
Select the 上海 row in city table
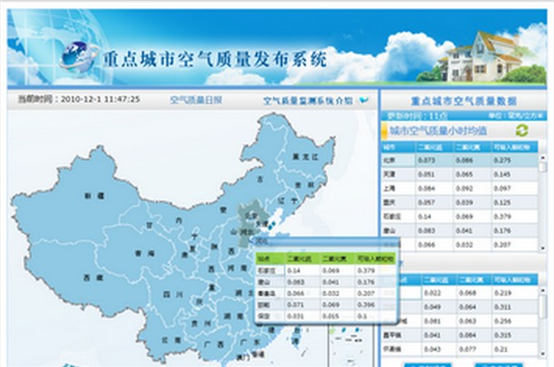pyautogui.click(x=459, y=188)
